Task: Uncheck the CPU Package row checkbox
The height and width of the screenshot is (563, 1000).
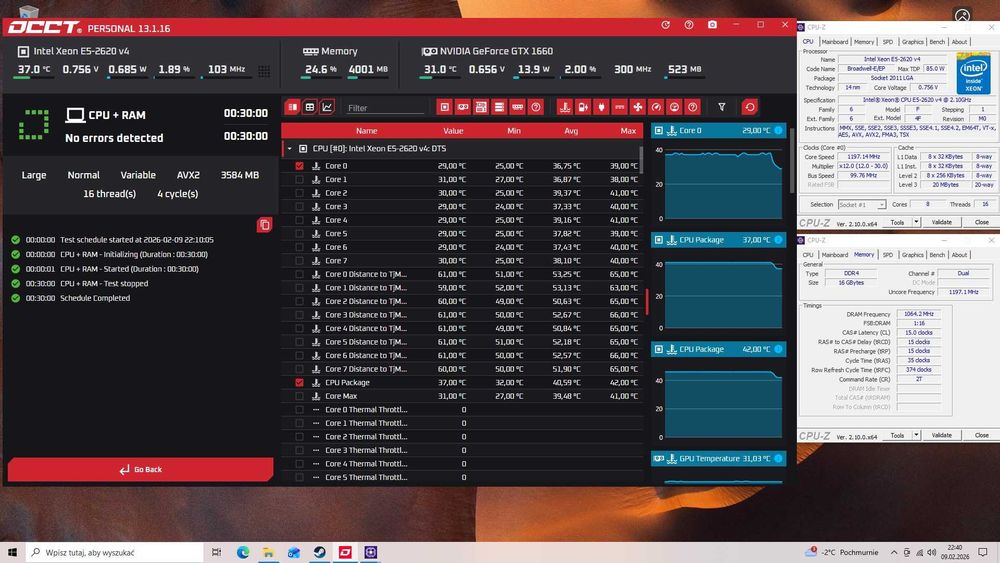Action: tap(299, 383)
